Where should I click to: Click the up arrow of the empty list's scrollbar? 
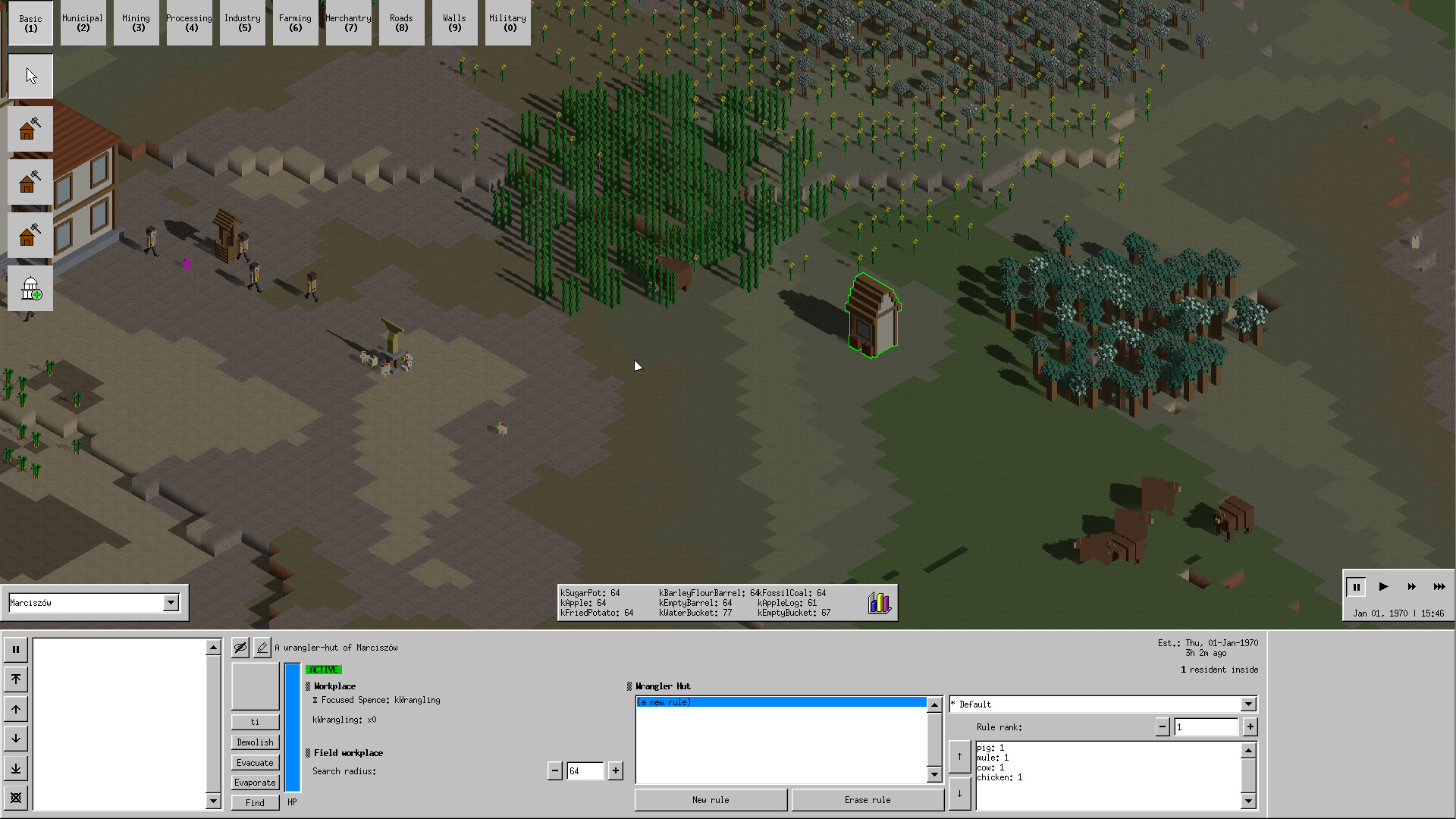point(213,647)
